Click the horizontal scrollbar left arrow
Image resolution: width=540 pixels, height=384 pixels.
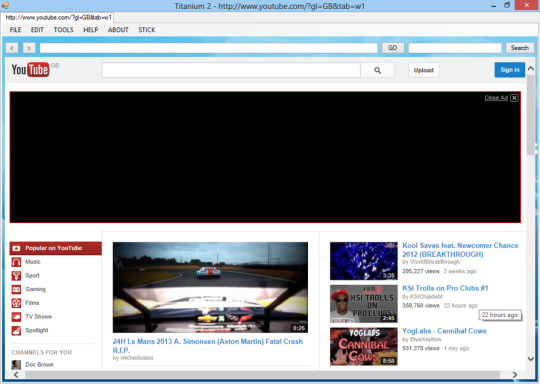click(16, 374)
